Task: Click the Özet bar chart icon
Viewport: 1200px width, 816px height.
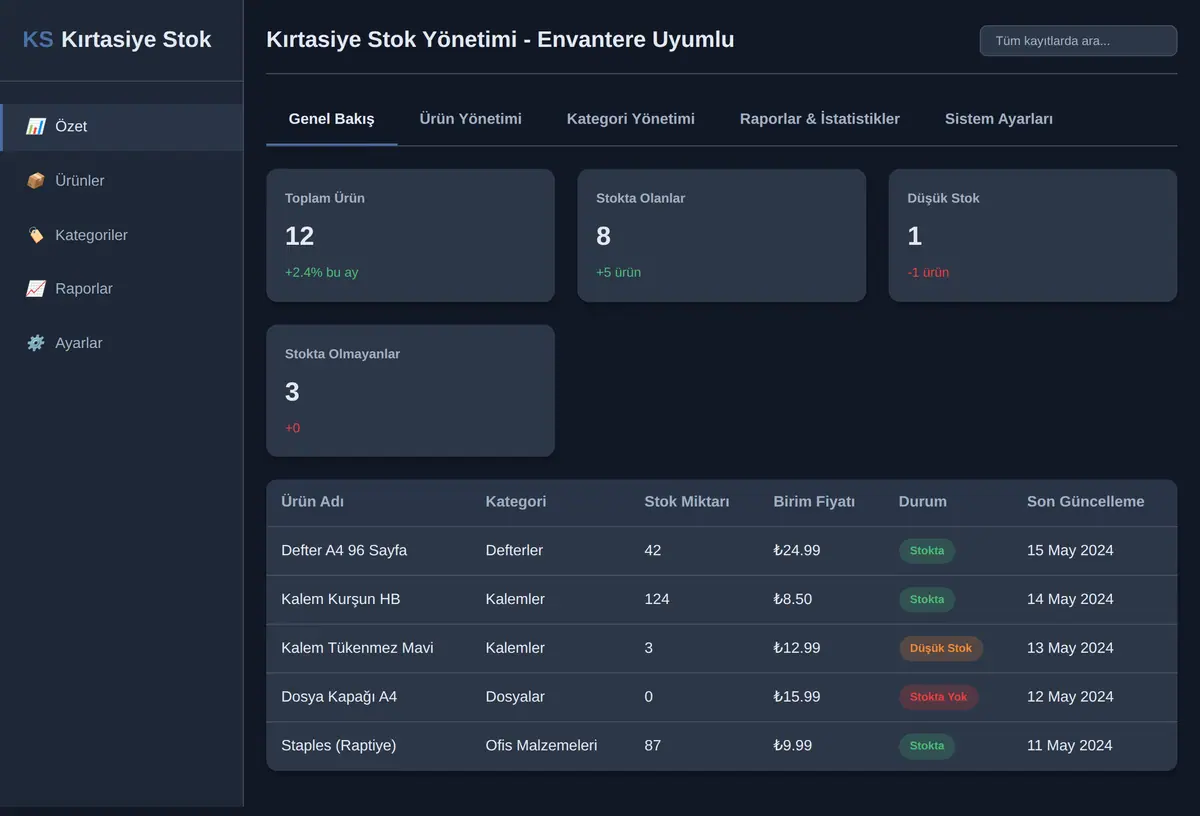Action: click(x=36, y=127)
